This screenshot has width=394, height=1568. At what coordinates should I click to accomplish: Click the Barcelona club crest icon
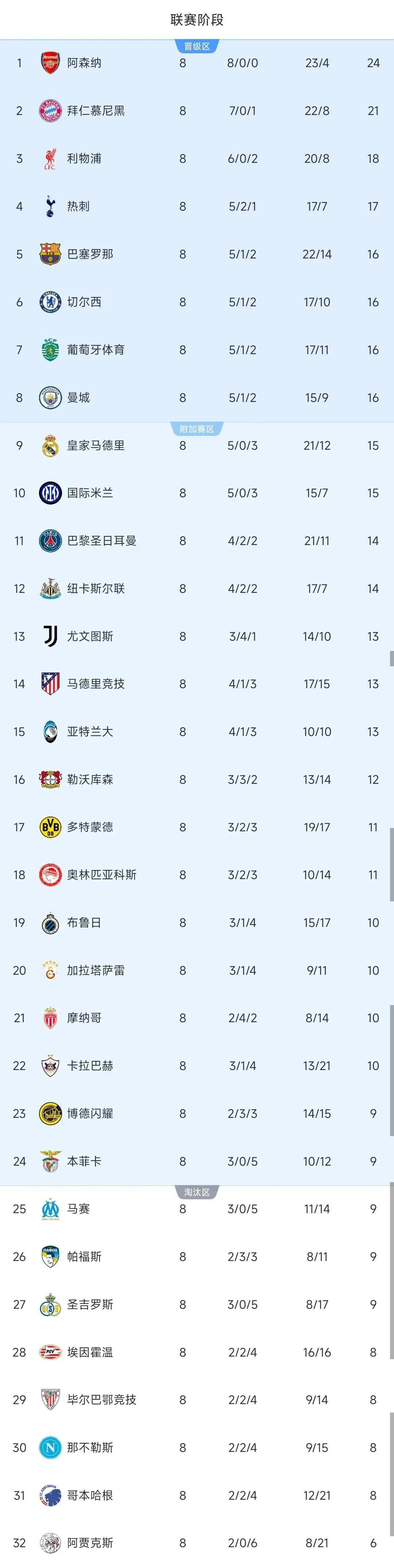point(50,254)
